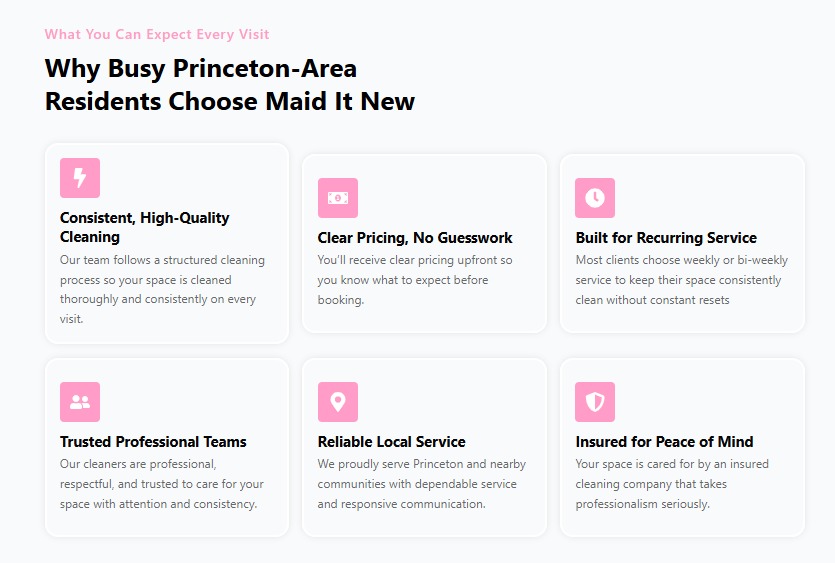Click the money bill pricing icon
This screenshot has height=563, width=835.
click(338, 198)
